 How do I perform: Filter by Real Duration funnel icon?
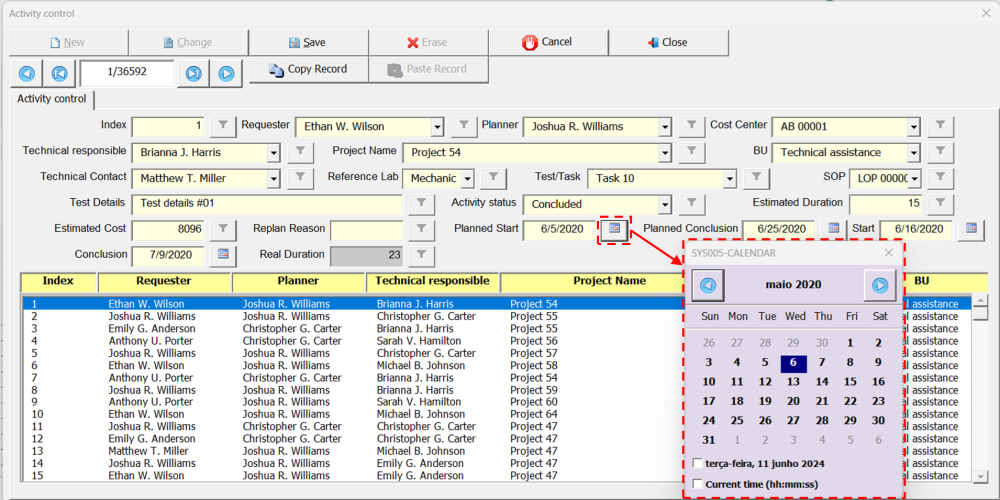tap(421, 256)
